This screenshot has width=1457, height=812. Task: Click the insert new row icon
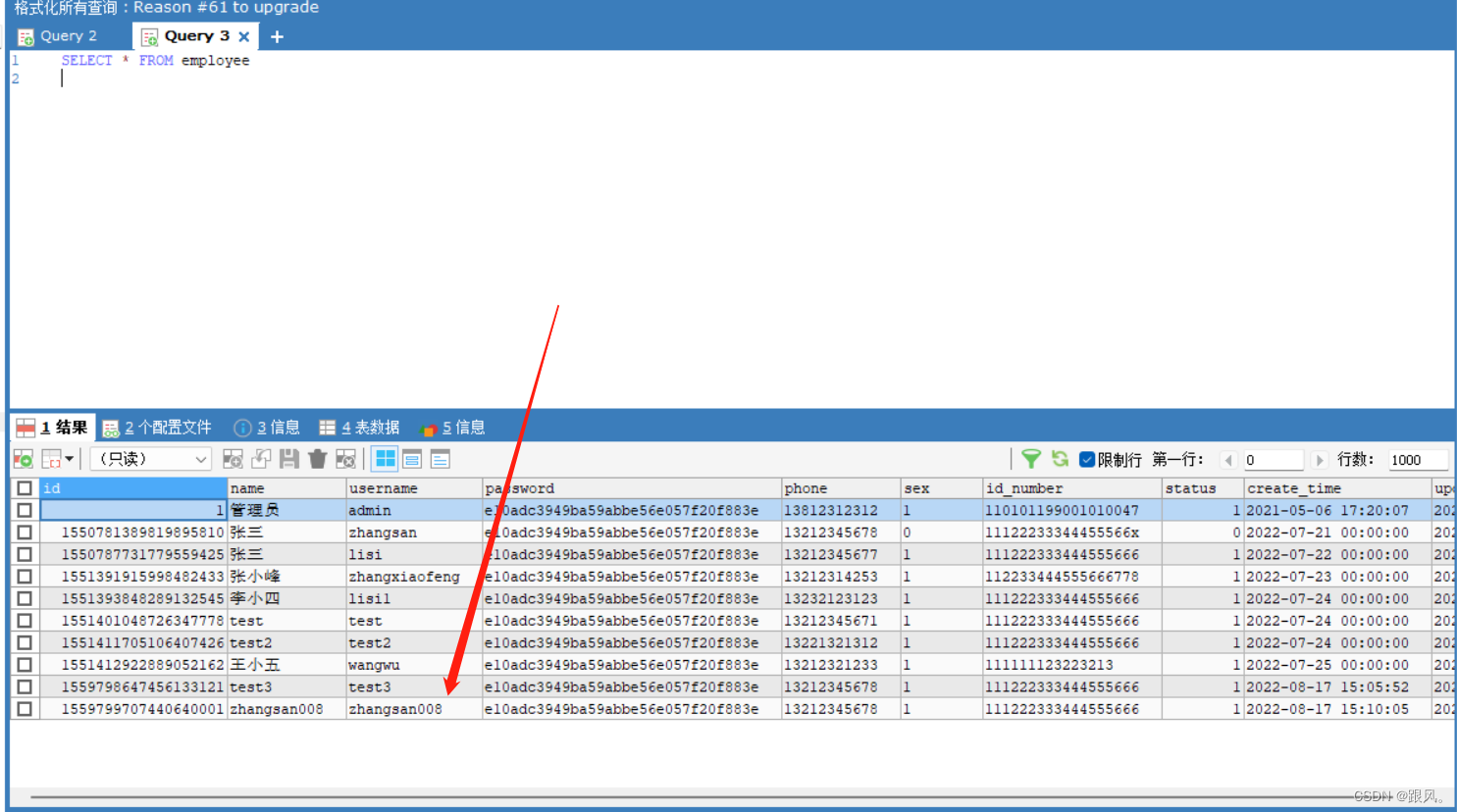click(x=233, y=458)
